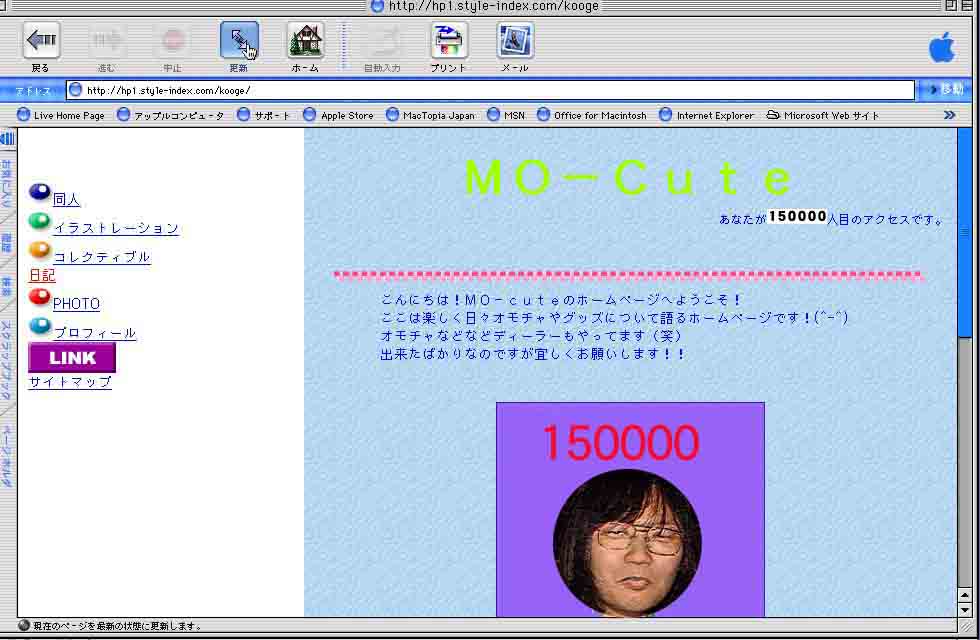Open the イラストレーション link
980x640 pixels.
pos(116,228)
